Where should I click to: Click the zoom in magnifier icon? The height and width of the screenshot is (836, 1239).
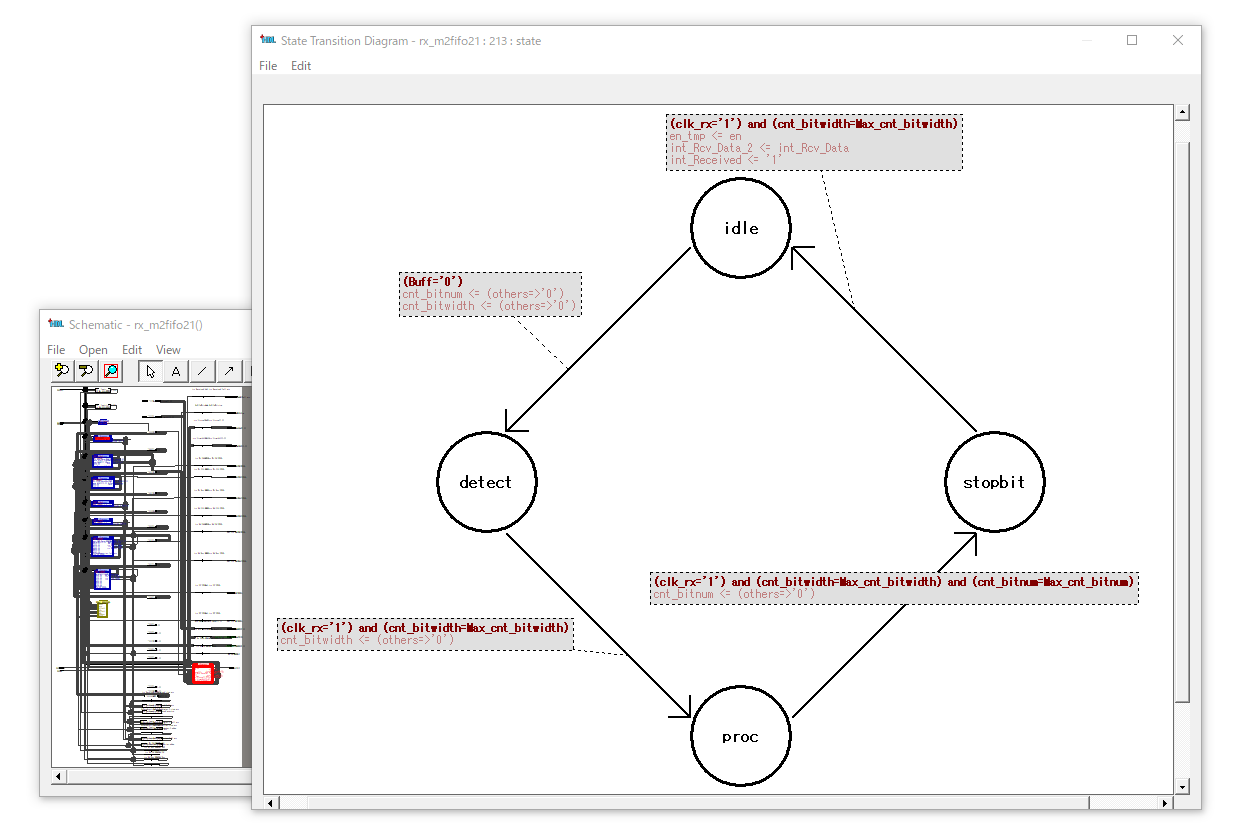point(62,371)
